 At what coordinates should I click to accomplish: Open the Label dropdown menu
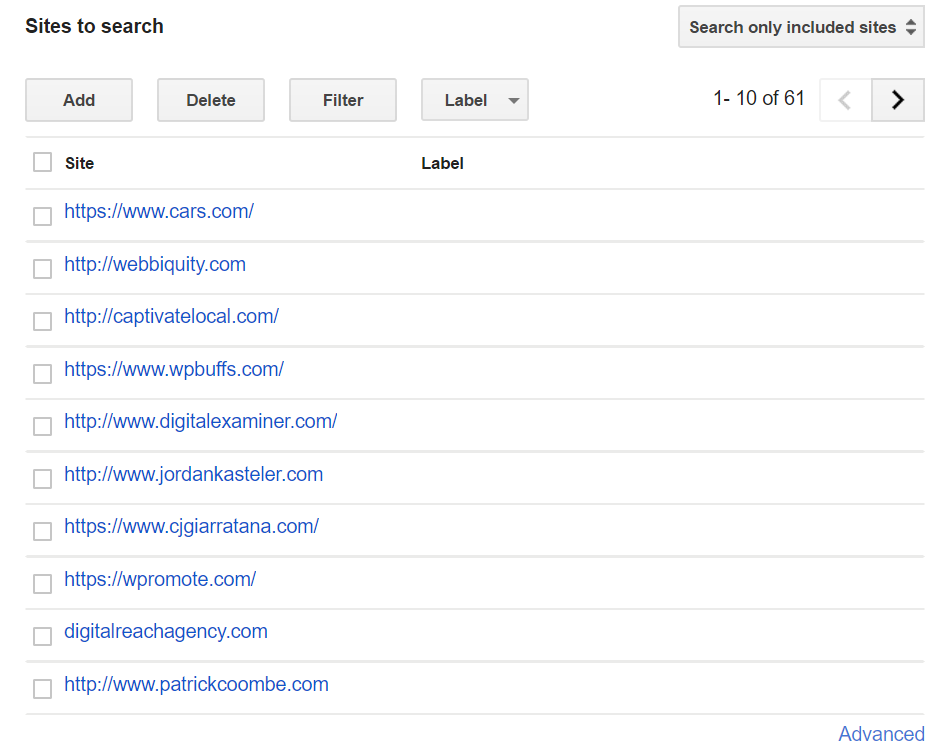tap(474, 100)
